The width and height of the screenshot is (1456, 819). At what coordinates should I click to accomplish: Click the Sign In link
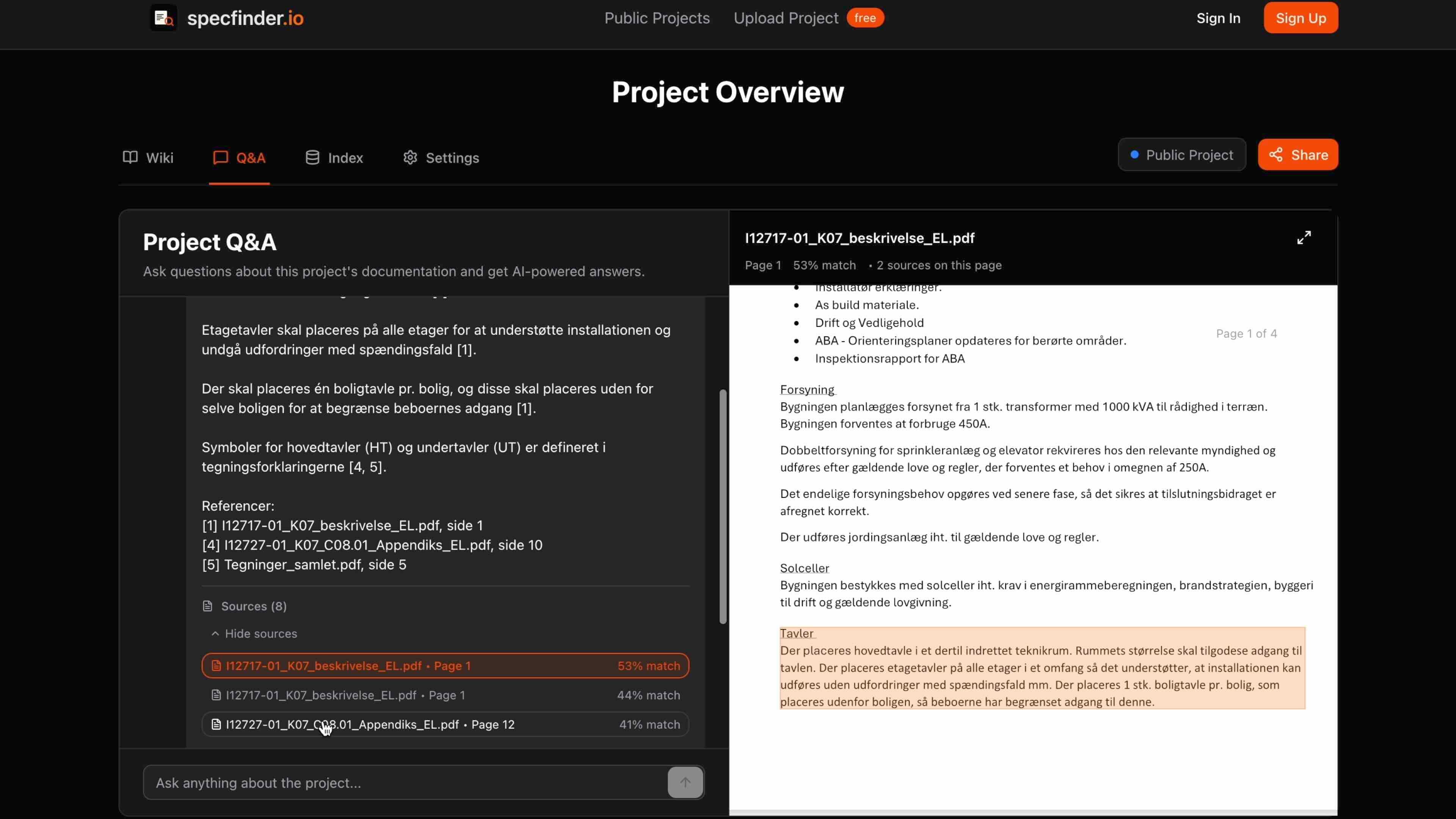(1218, 18)
